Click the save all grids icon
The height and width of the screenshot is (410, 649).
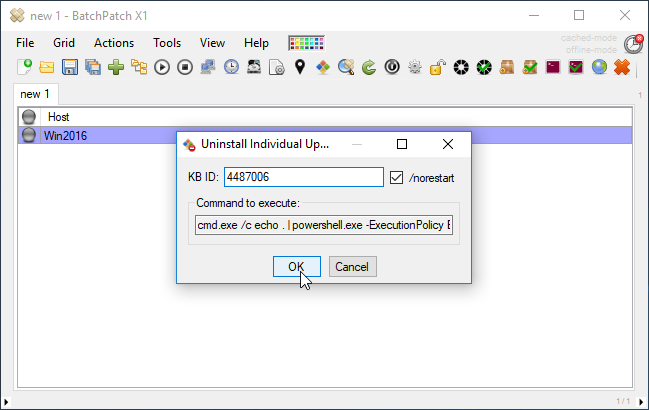pyautogui.click(x=93, y=67)
